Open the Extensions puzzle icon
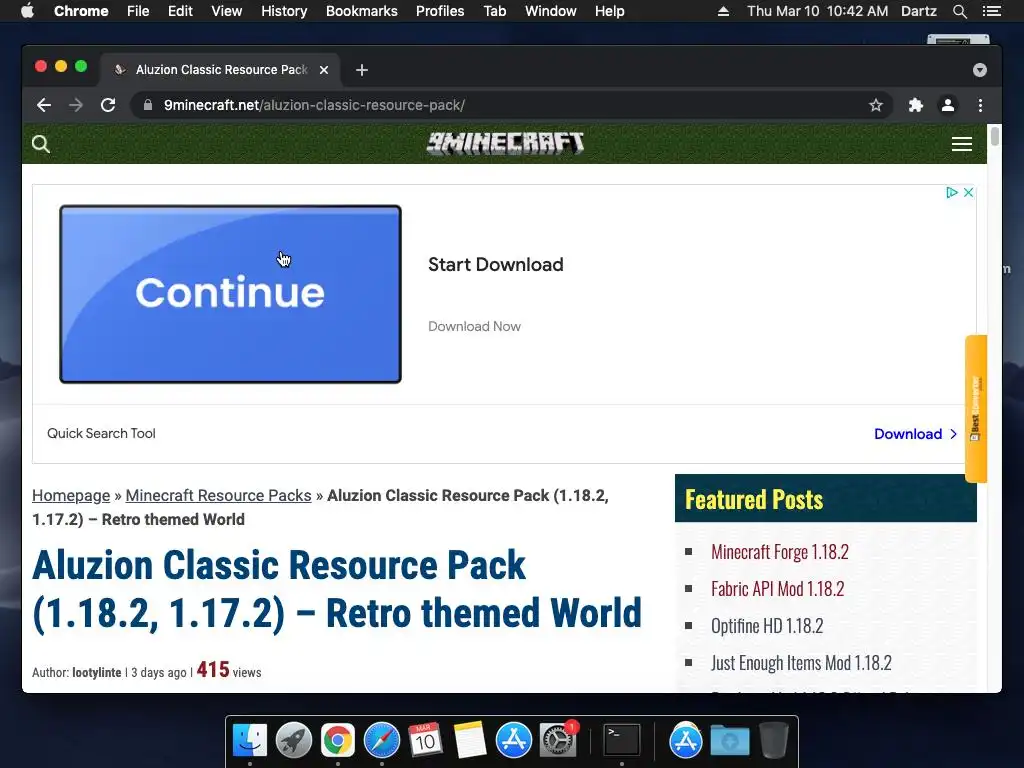 (916, 105)
